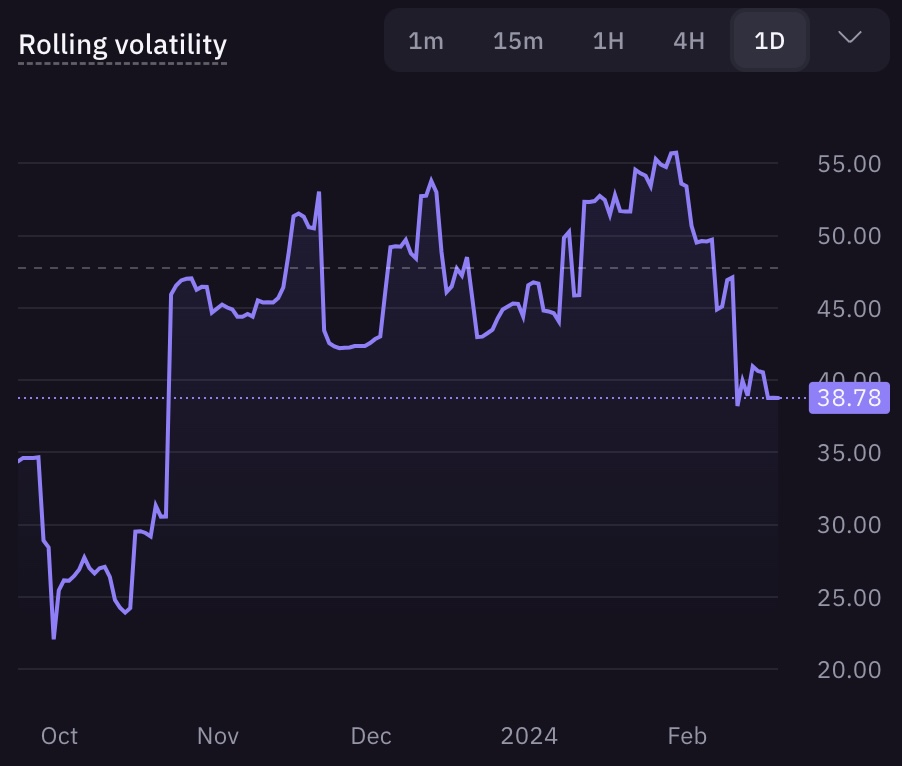Click the Feb label on time axis
902x766 pixels.
(x=687, y=736)
